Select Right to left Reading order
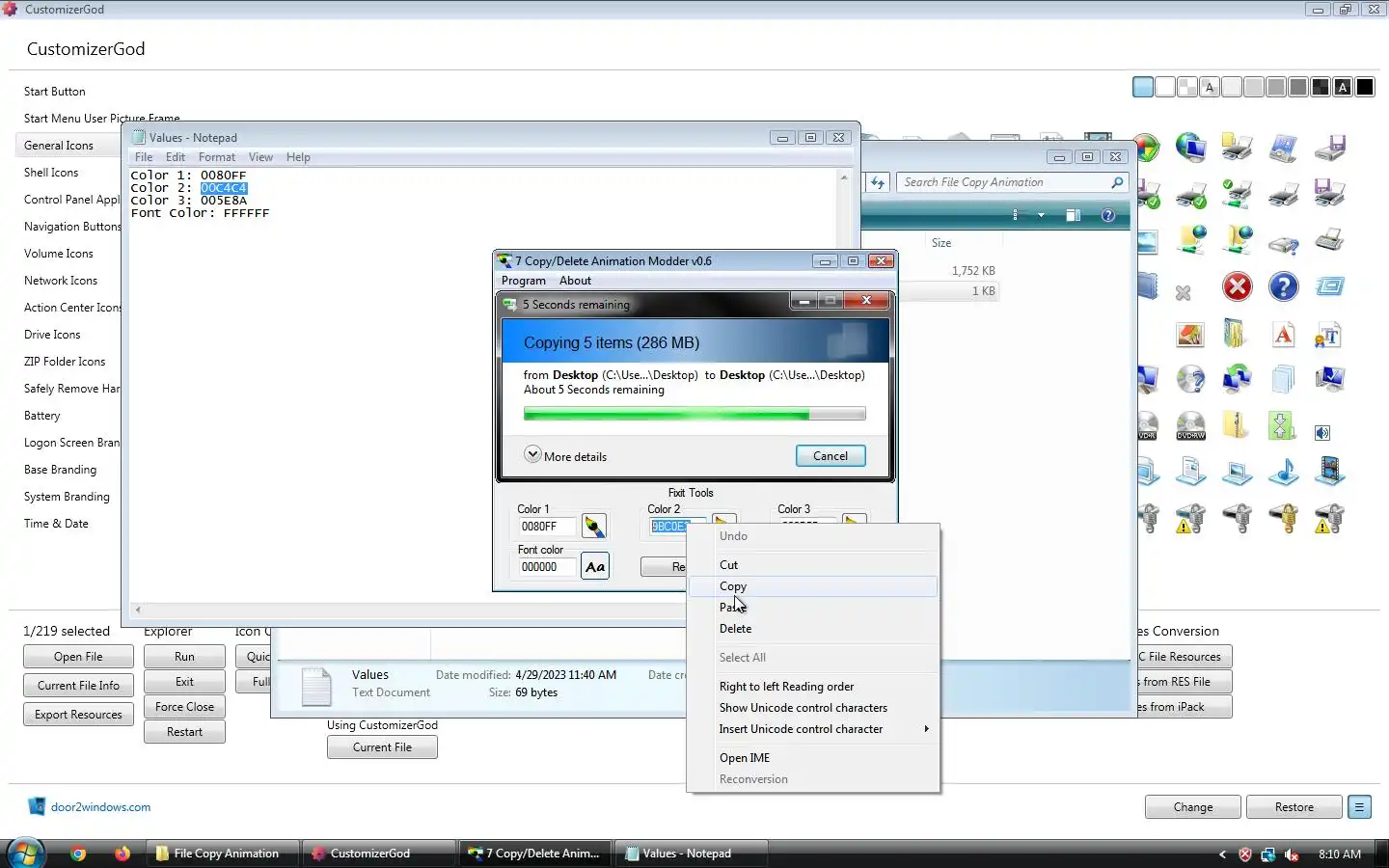Screen dimensions: 1389x868 point(813,687)
